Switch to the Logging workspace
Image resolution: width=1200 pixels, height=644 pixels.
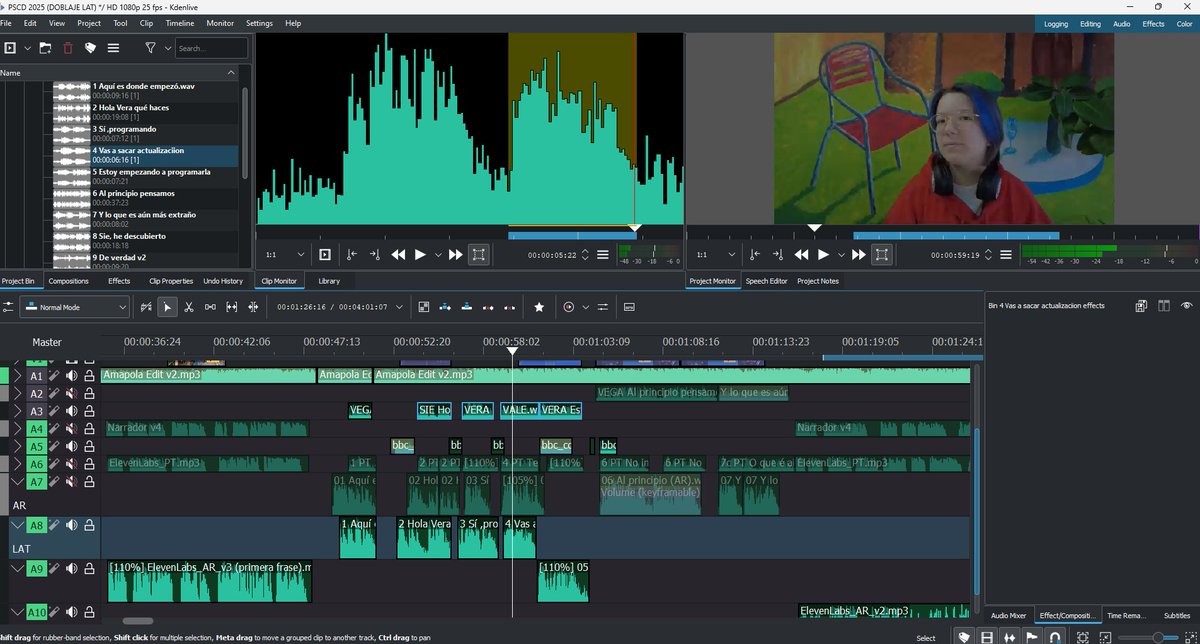pyautogui.click(x=1056, y=23)
